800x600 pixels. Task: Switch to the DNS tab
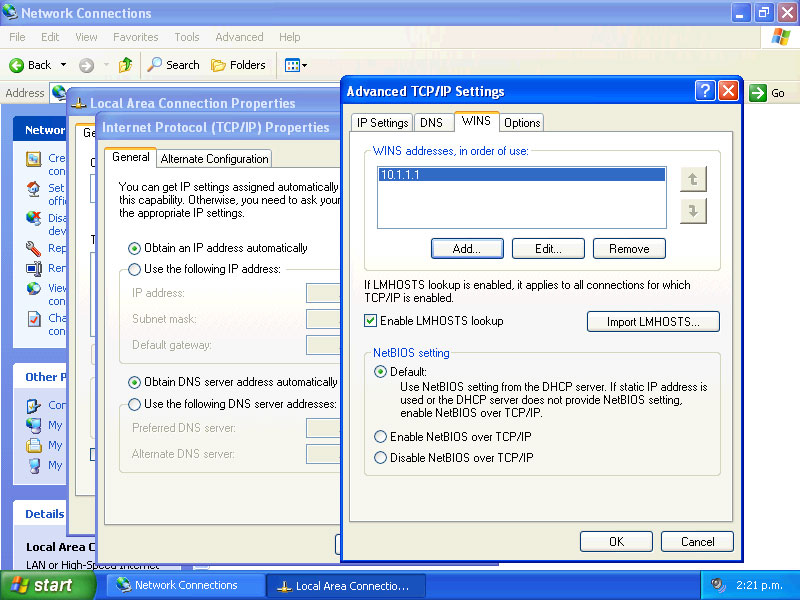(432, 123)
